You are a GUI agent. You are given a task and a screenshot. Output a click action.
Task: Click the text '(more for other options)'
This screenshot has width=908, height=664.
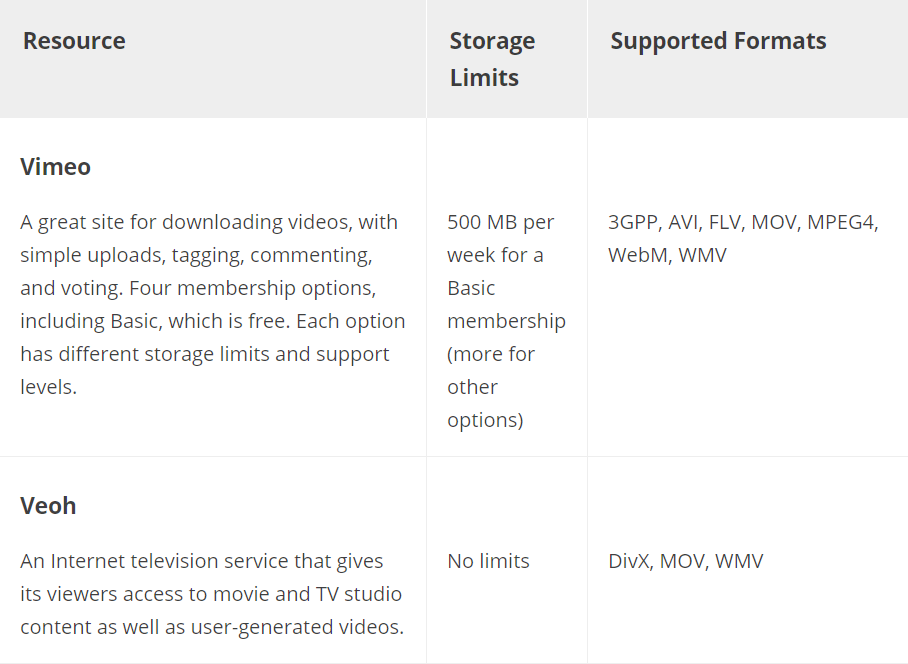coord(490,387)
